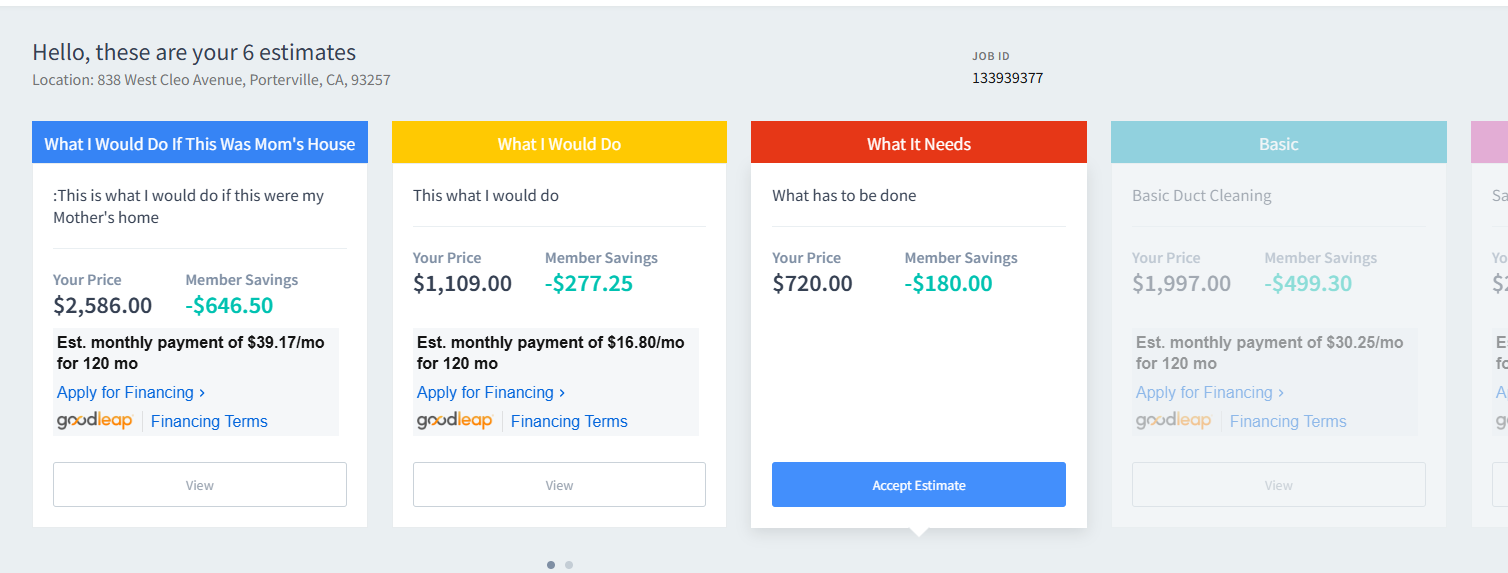Image resolution: width=1508 pixels, height=573 pixels.
Task: View the What I Would Do estimate
Action: [559, 485]
